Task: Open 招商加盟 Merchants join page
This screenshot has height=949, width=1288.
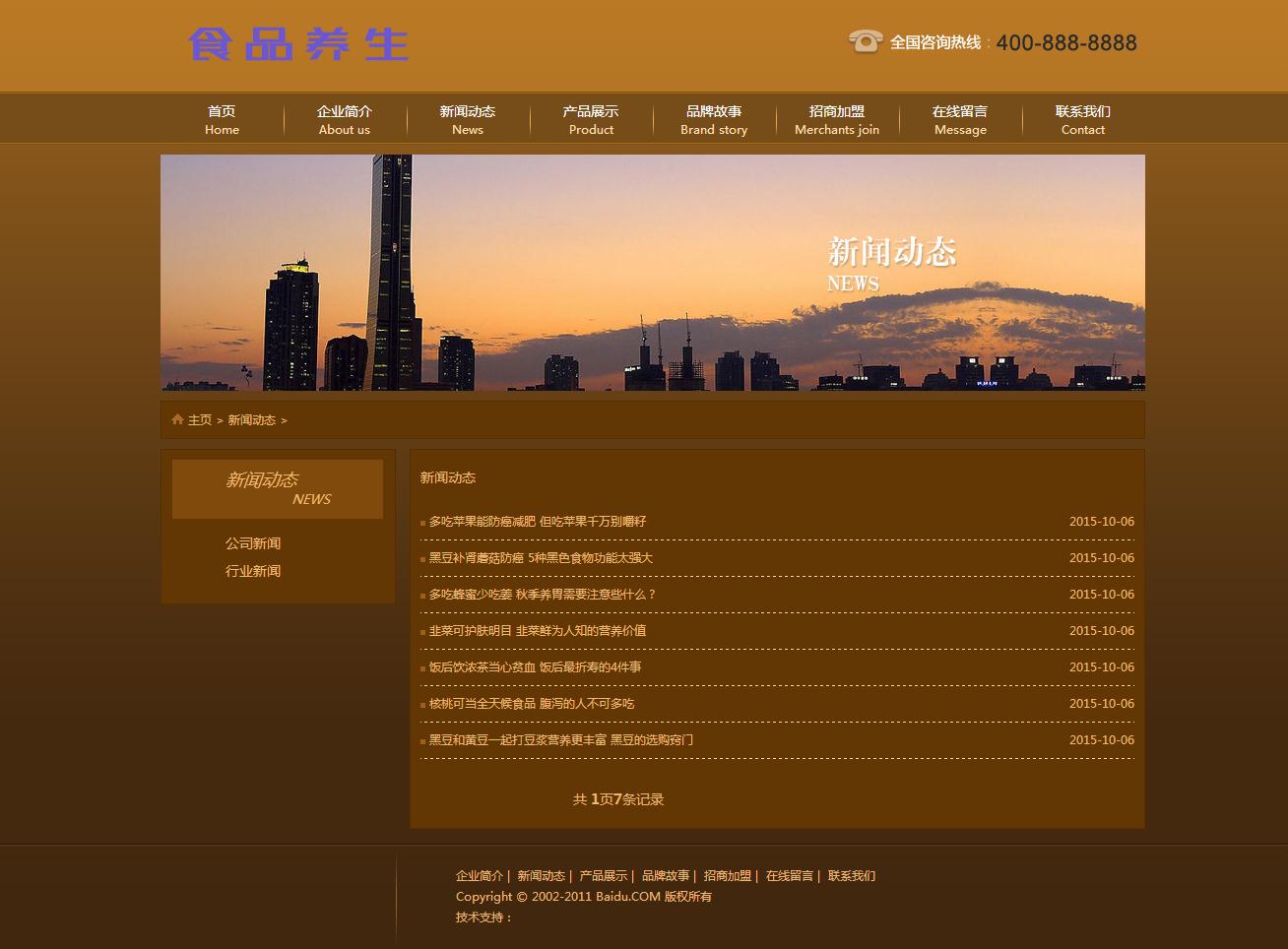Action: 837,119
